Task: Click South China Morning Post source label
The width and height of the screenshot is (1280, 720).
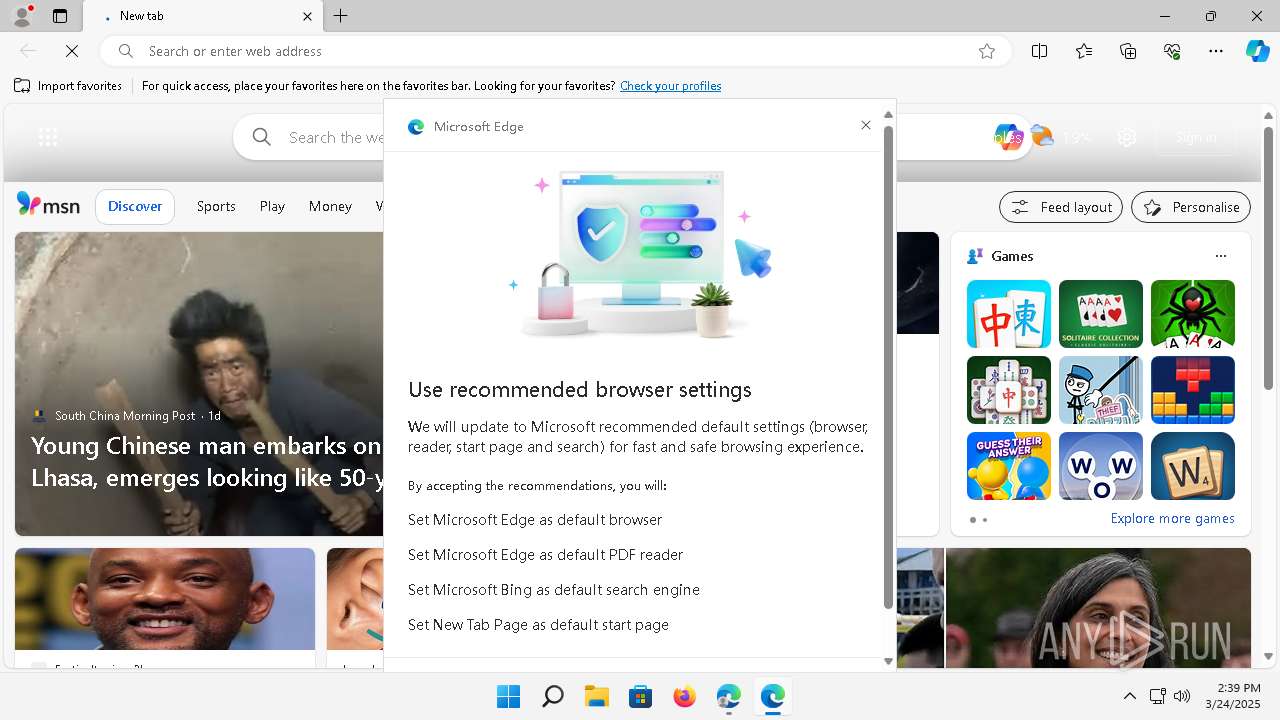Action: [x=125, y=415]
